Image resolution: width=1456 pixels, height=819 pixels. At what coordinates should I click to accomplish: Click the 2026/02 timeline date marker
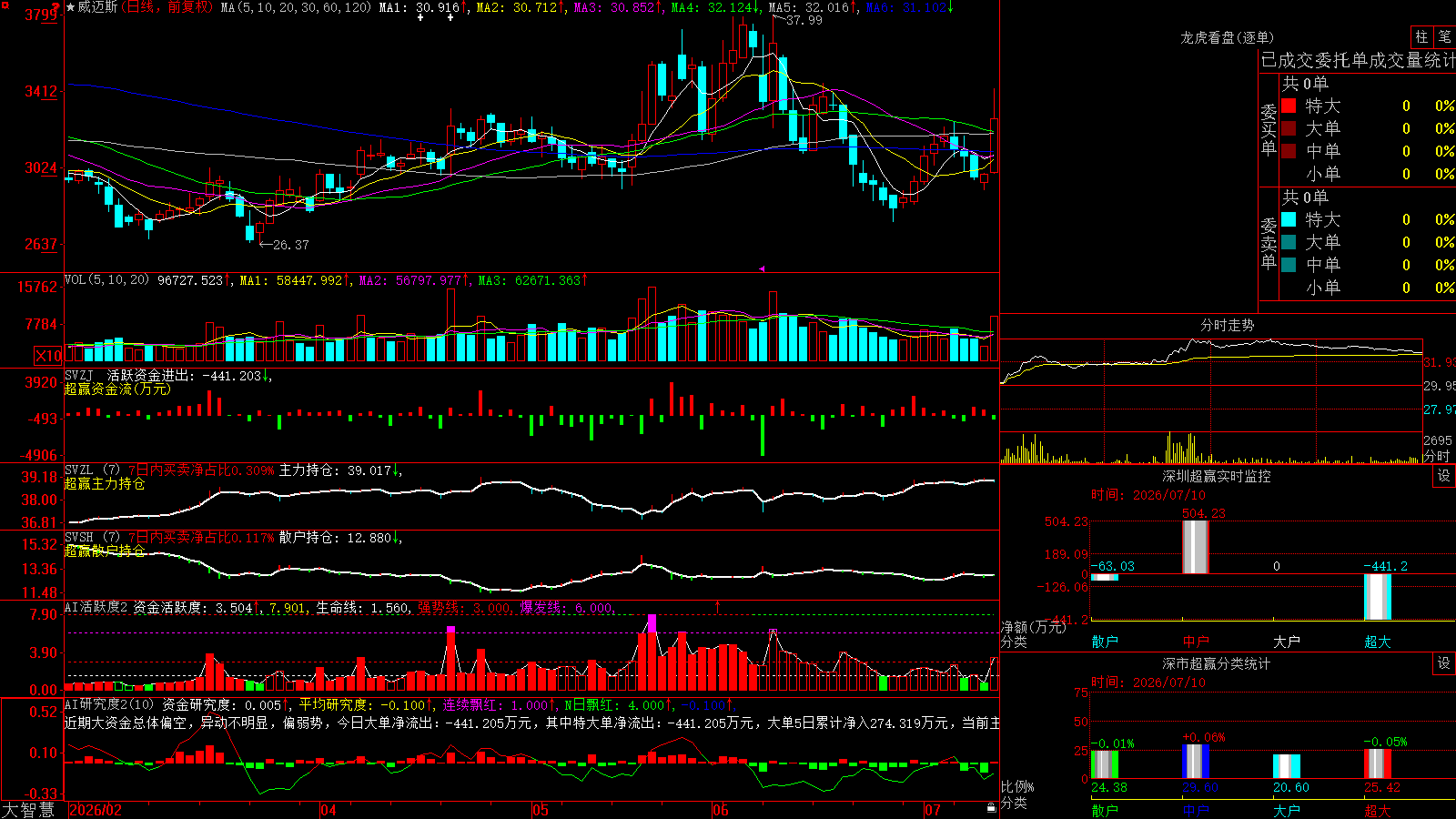[96, 810]
